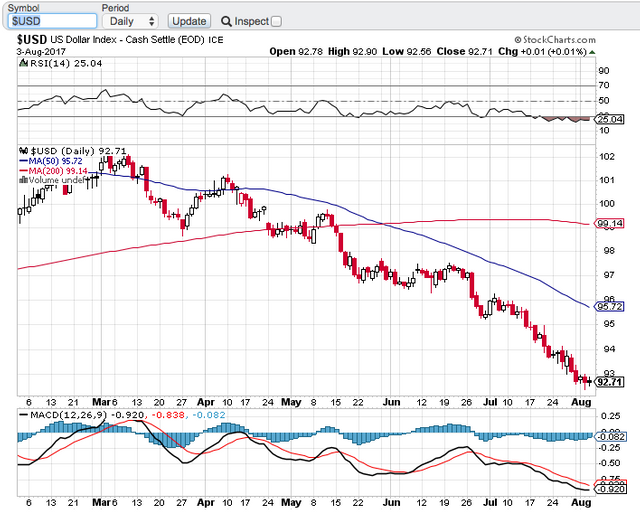The image size is (640, 512).
Task: Click the Volume undef legend icon
Action: pyautogui.click(x=24, y=180)
